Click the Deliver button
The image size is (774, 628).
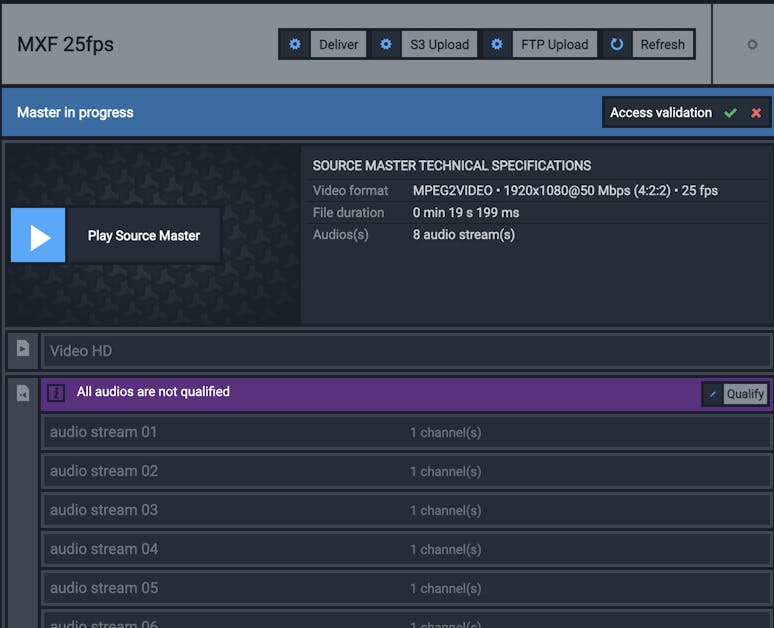[x=338, y=44]
